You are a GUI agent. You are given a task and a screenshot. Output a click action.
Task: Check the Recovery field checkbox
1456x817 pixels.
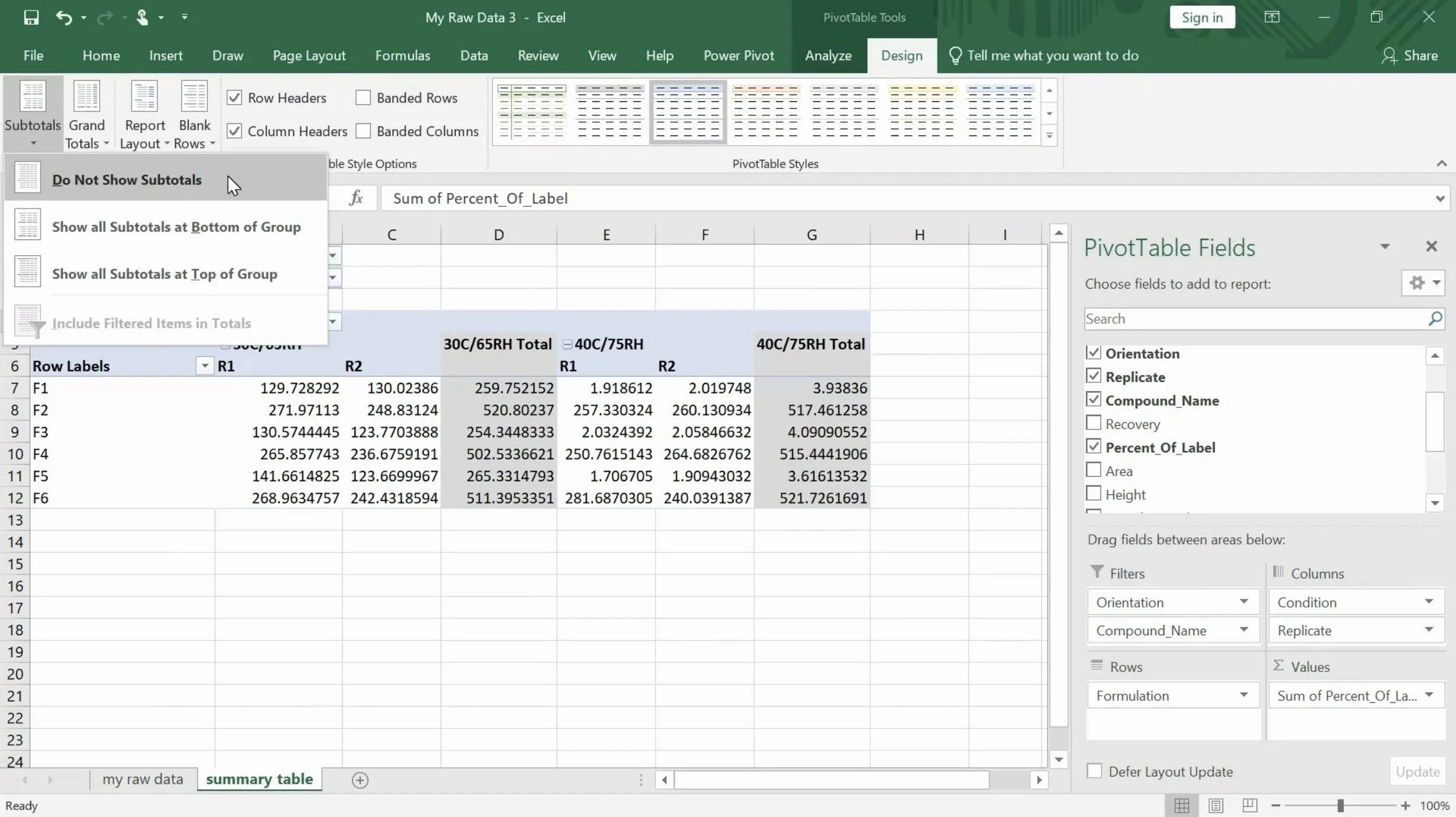[1094, 422]
